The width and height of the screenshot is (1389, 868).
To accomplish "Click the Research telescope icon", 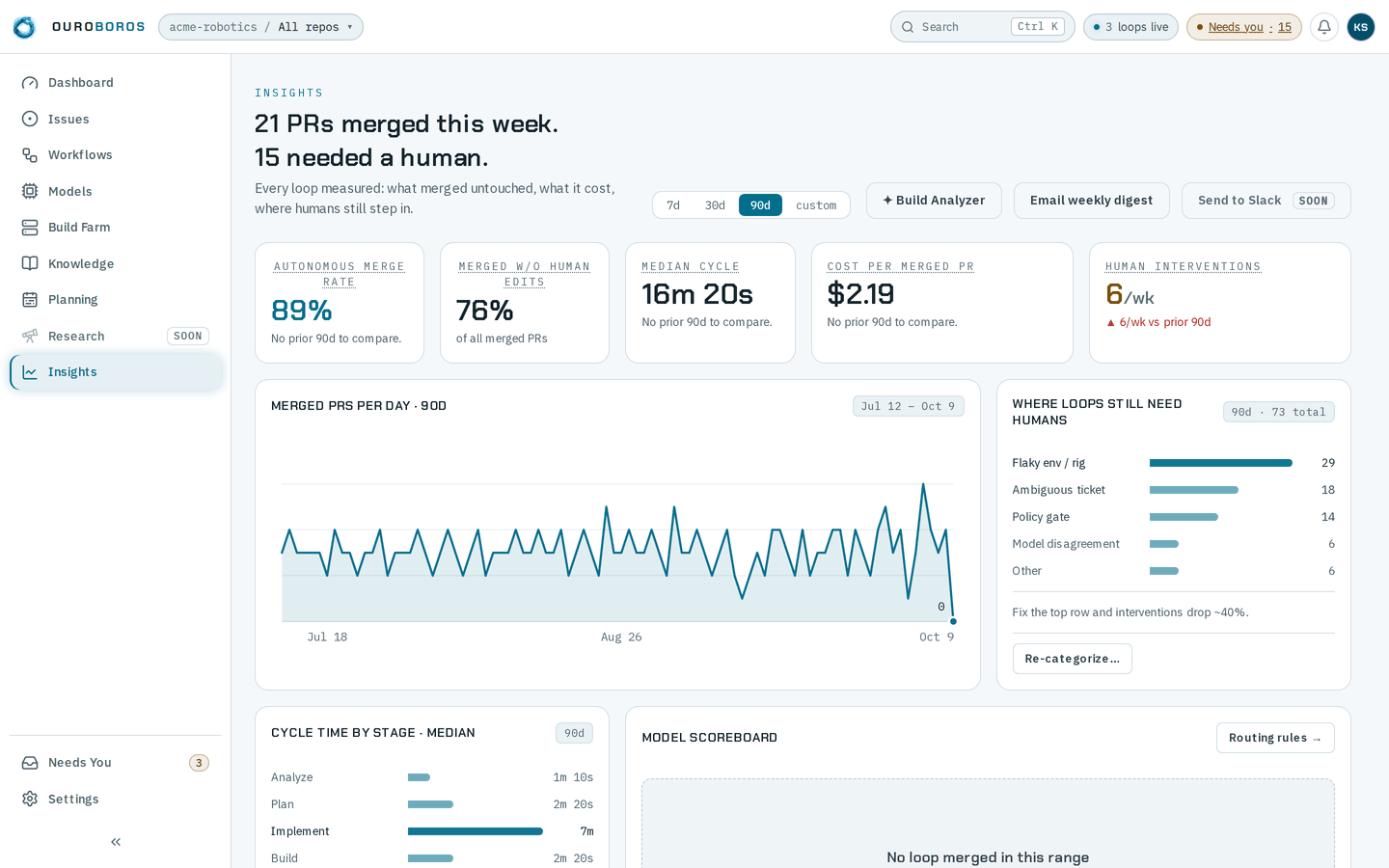I will [x=30, y=336].
